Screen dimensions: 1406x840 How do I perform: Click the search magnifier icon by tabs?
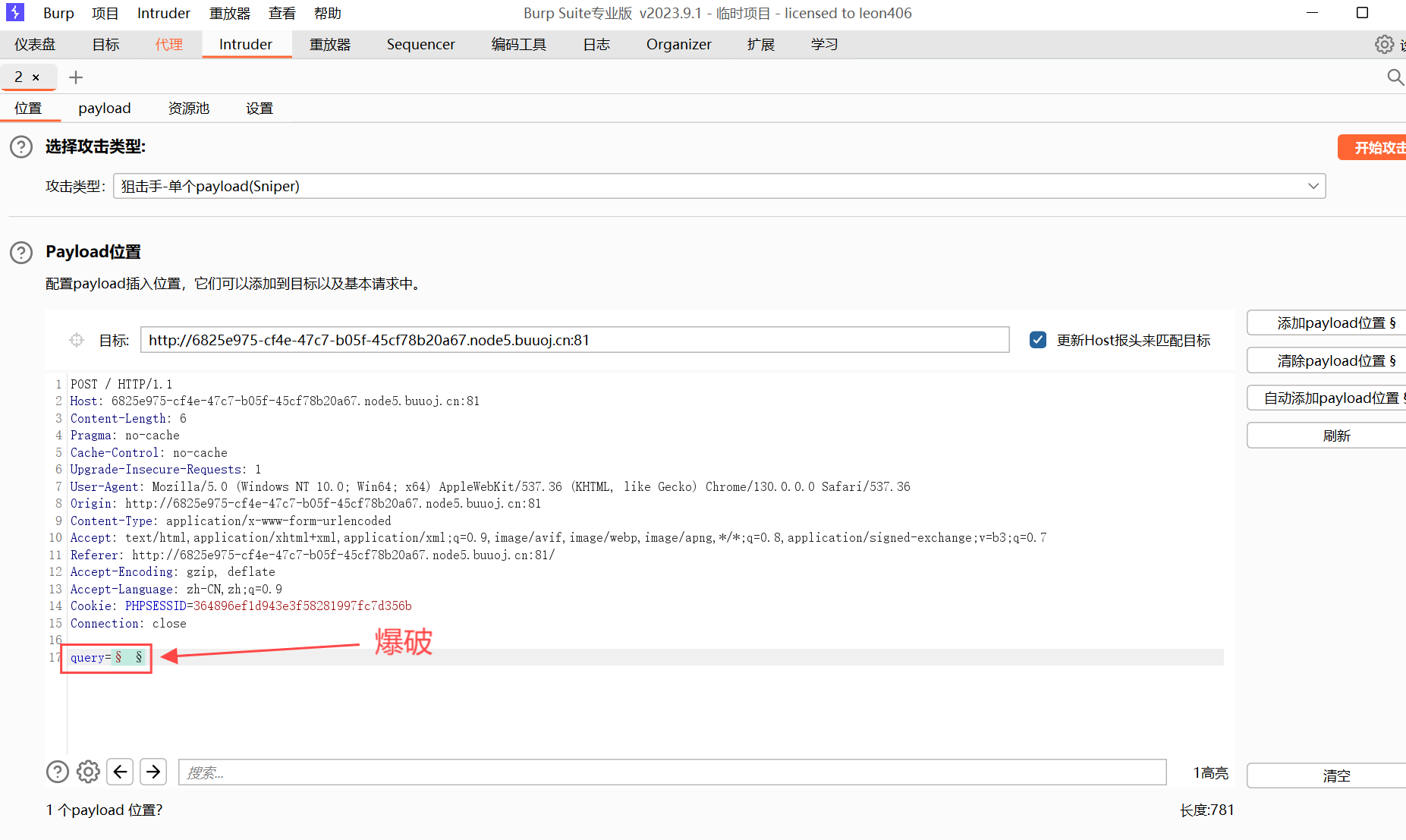(x=1395, y=77)
